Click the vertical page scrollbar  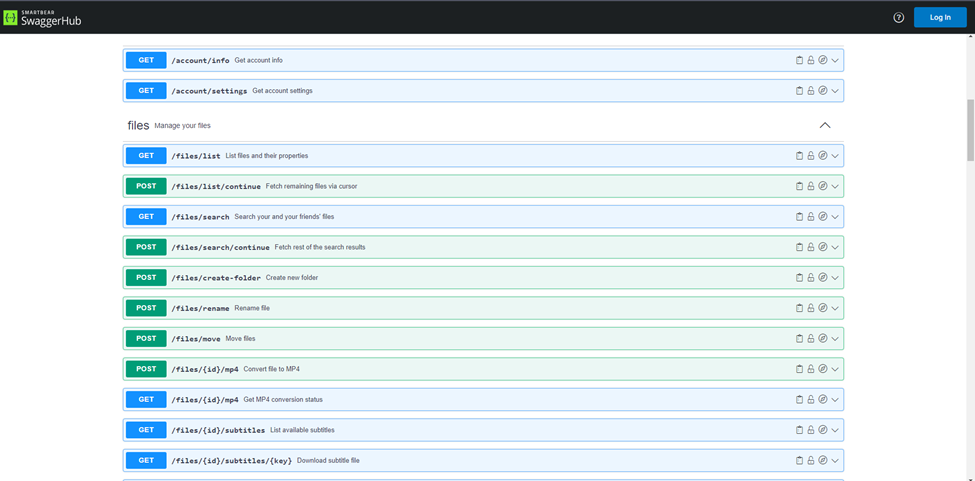(969, 130)
